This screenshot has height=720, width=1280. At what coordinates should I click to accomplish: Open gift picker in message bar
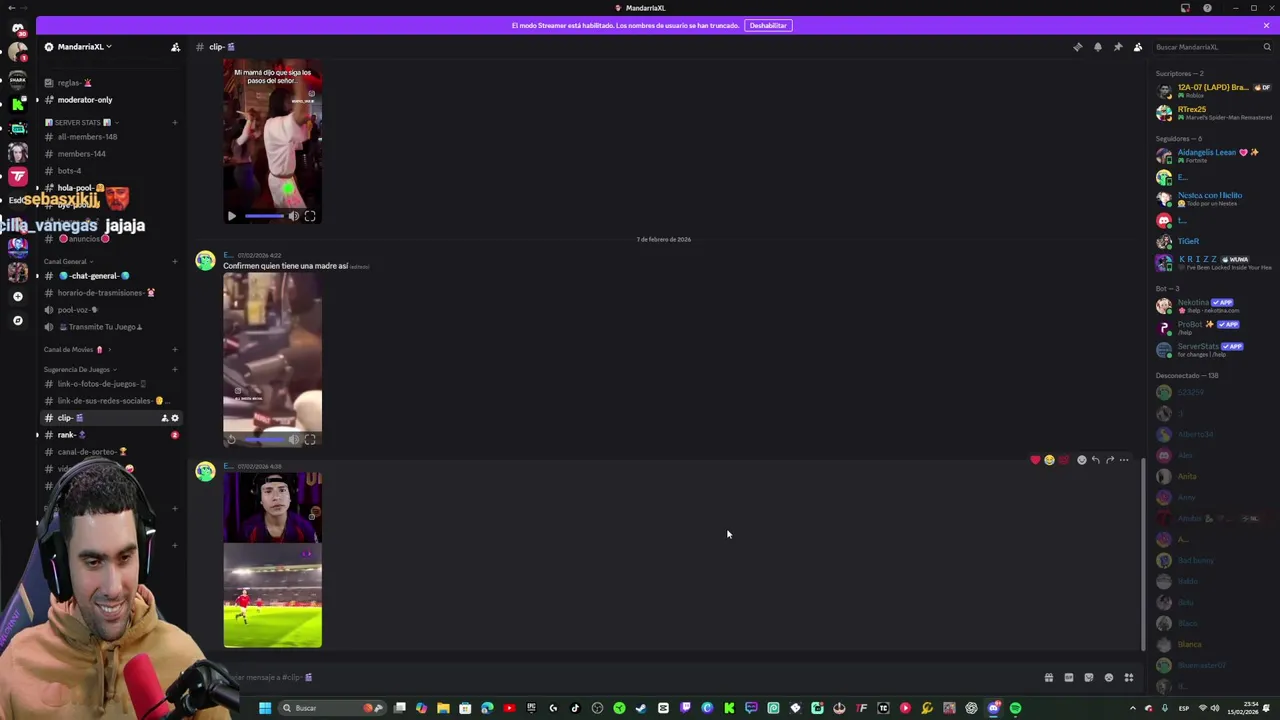pos(1048,677)
